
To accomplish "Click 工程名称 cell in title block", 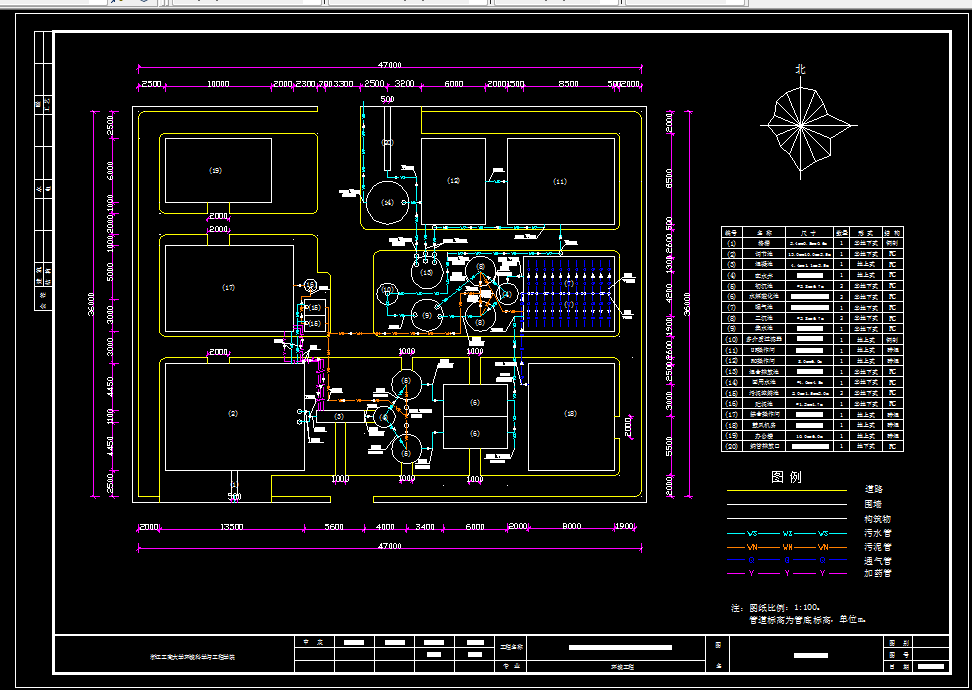I will (511, 647).
